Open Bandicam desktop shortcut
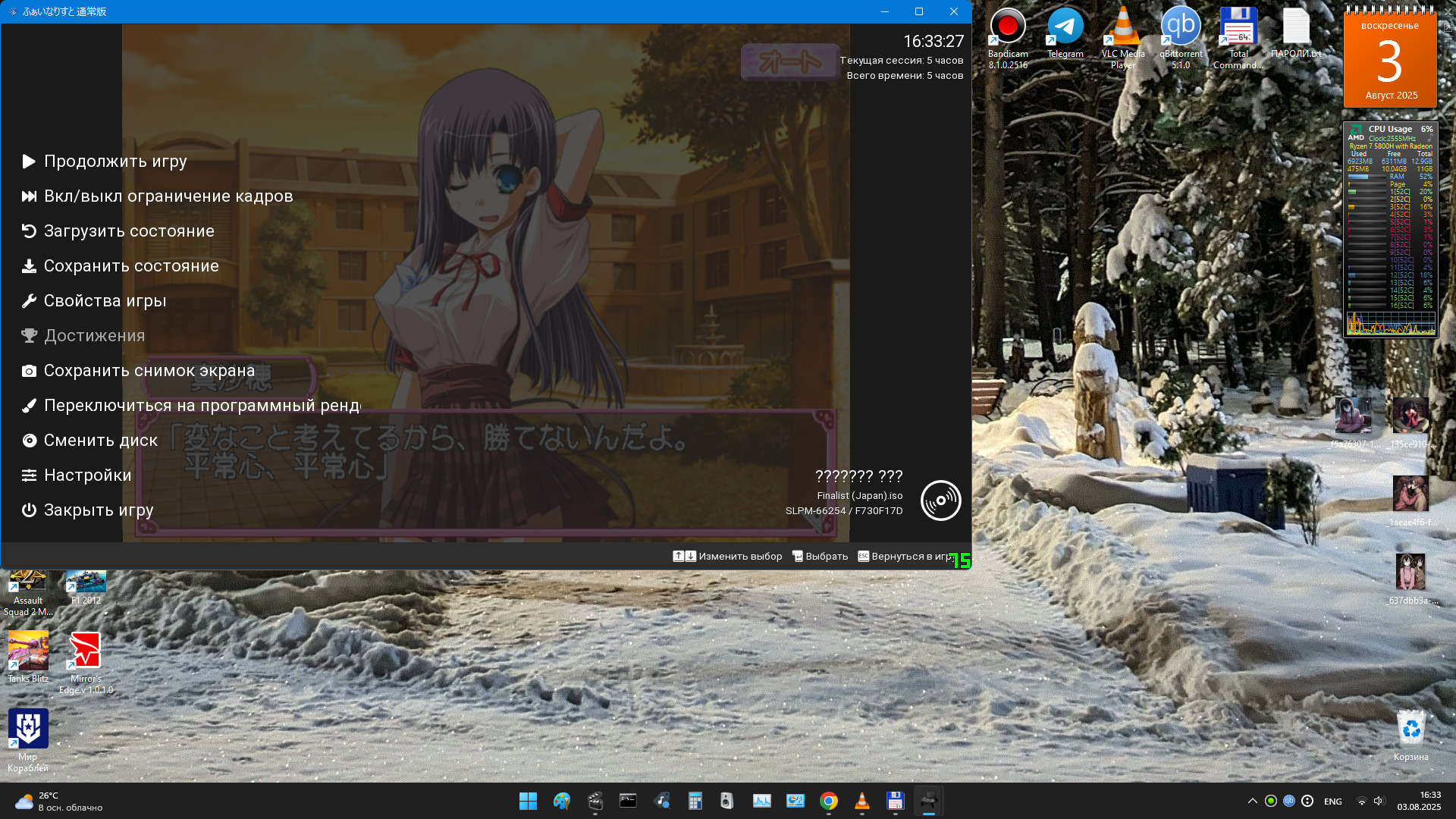 pyautogui.click(x=1008, y=39)
